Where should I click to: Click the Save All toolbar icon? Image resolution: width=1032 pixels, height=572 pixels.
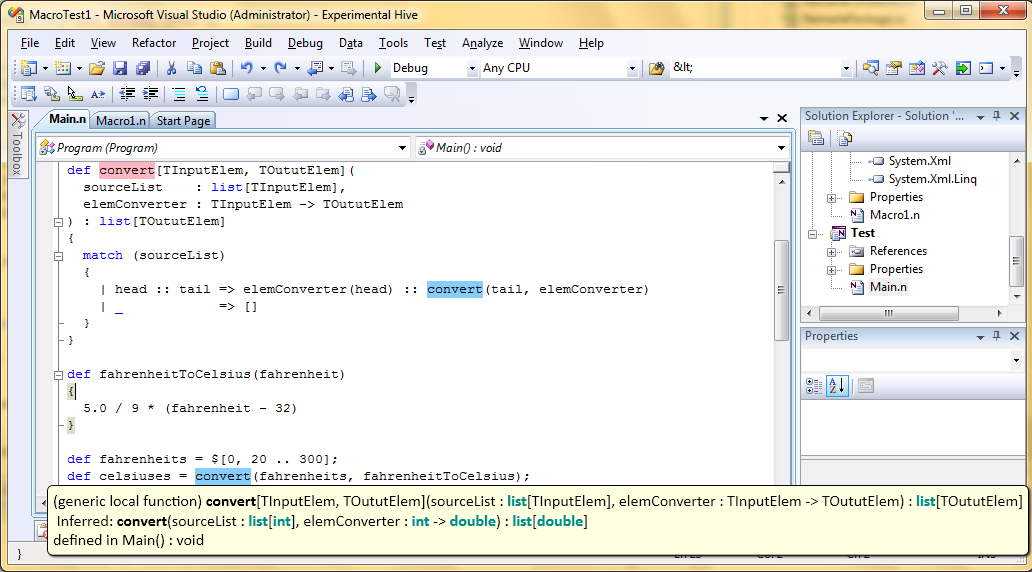click(142, 68)
